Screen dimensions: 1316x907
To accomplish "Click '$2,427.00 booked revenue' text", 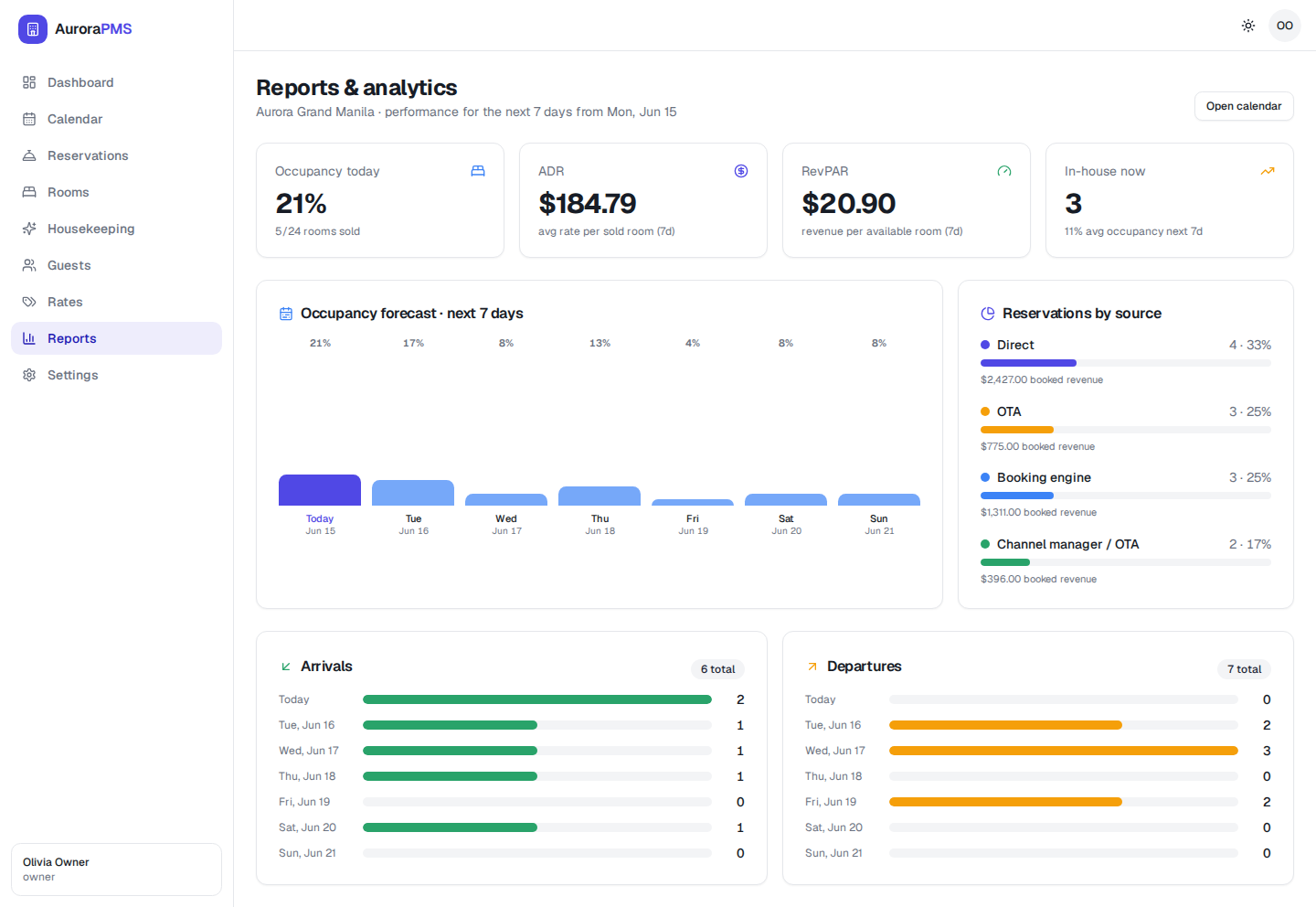I will (x=1042, y=379).
